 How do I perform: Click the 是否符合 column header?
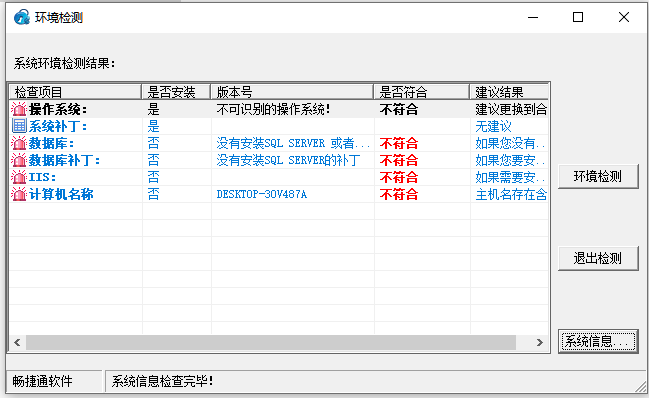(x=421, y=92)
